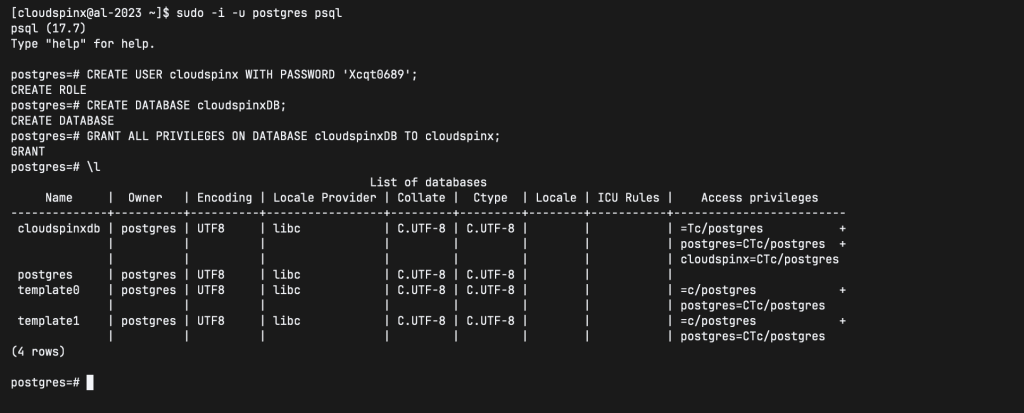Click the block cursor at the last prompt
This screenshot has height=413, width=1024.
90,383
